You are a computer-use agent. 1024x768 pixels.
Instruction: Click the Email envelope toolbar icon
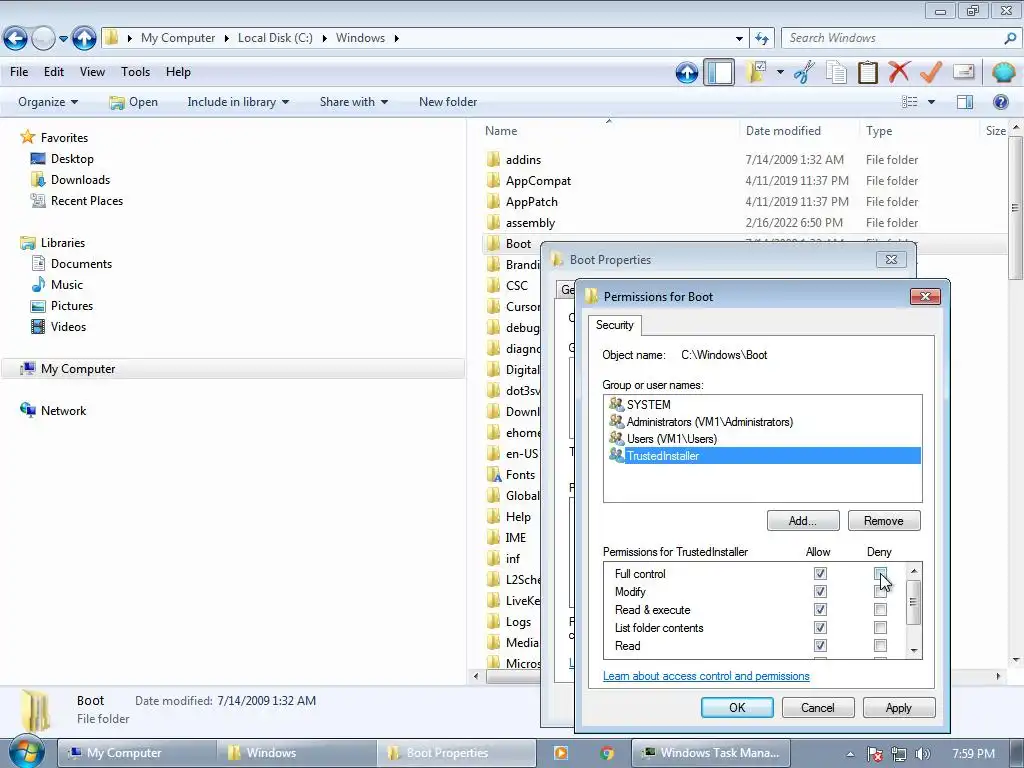pyautogui.click(x=963, y=72)
